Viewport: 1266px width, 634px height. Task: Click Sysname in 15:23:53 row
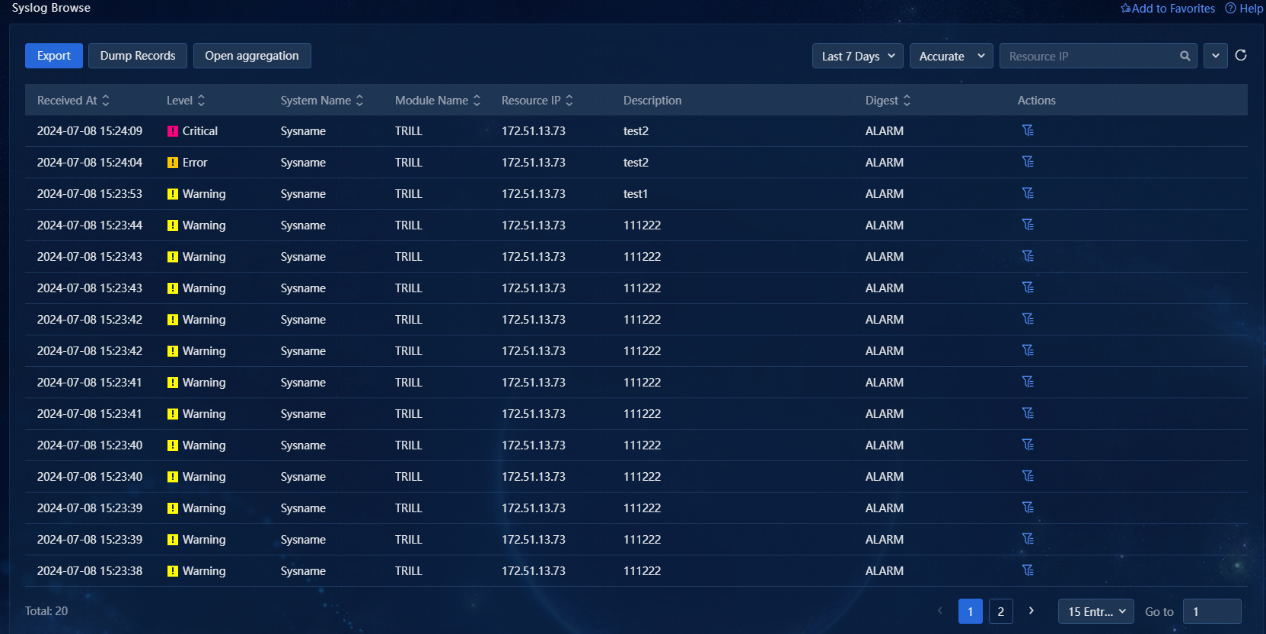pos(303,194)
